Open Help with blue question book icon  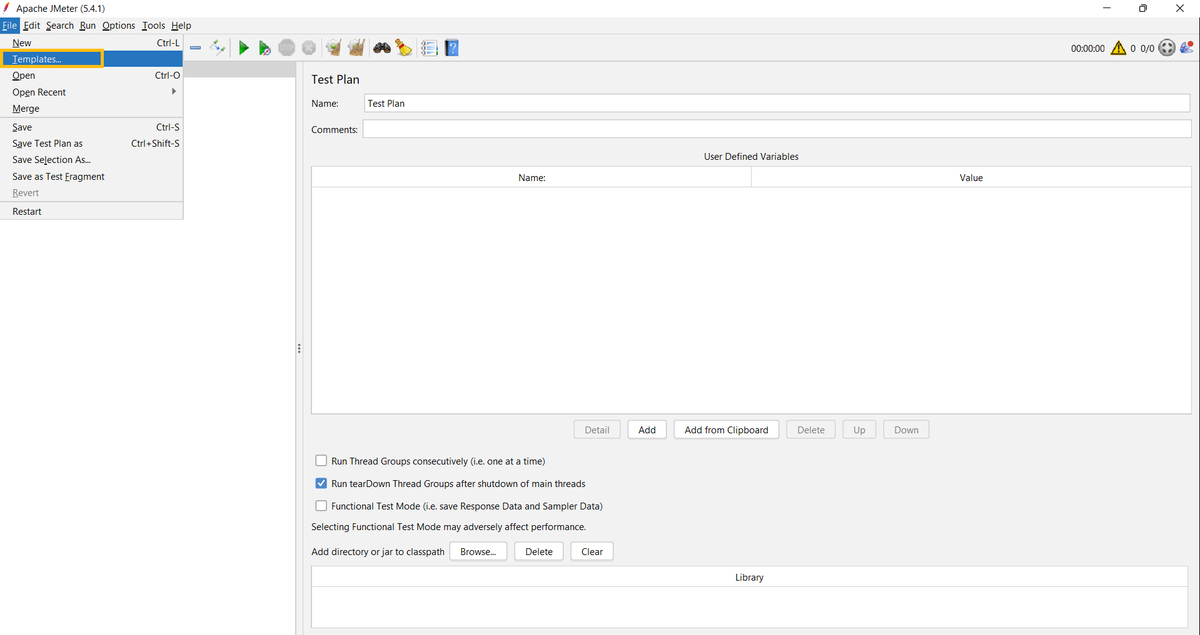pos(452,47)
